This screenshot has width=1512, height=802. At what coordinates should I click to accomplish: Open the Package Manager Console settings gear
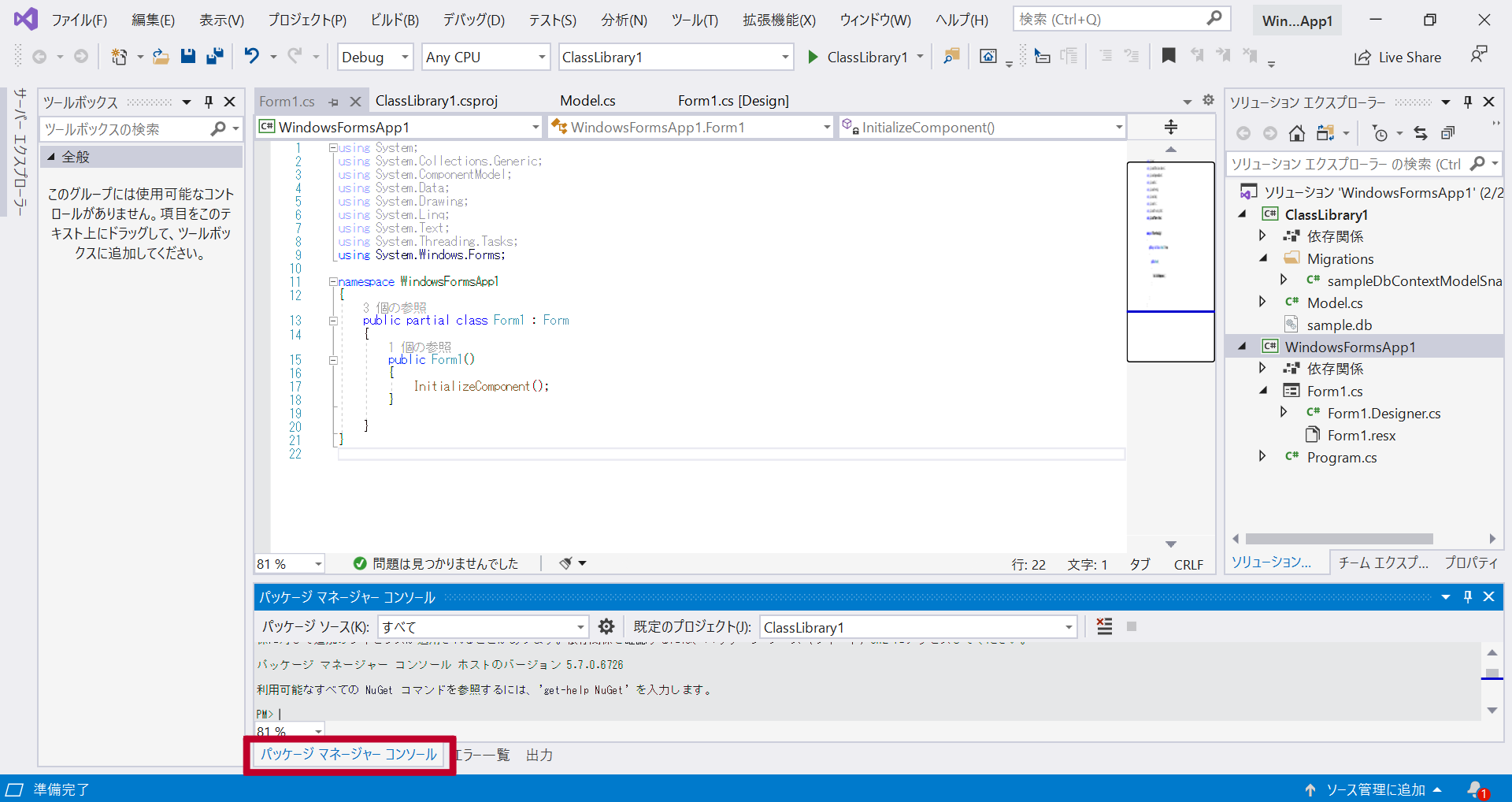click(606, 626)
